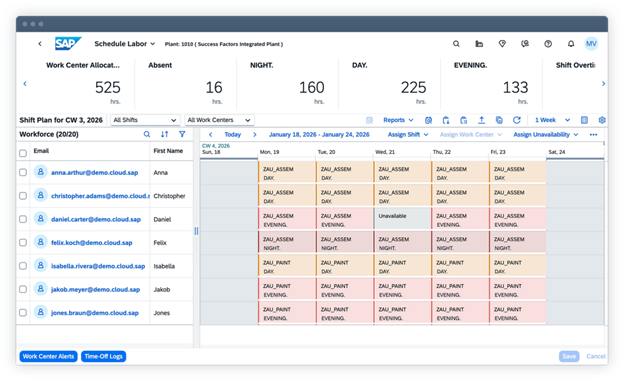
Task: Sort the workforce list
Action: tap(164, 135)
